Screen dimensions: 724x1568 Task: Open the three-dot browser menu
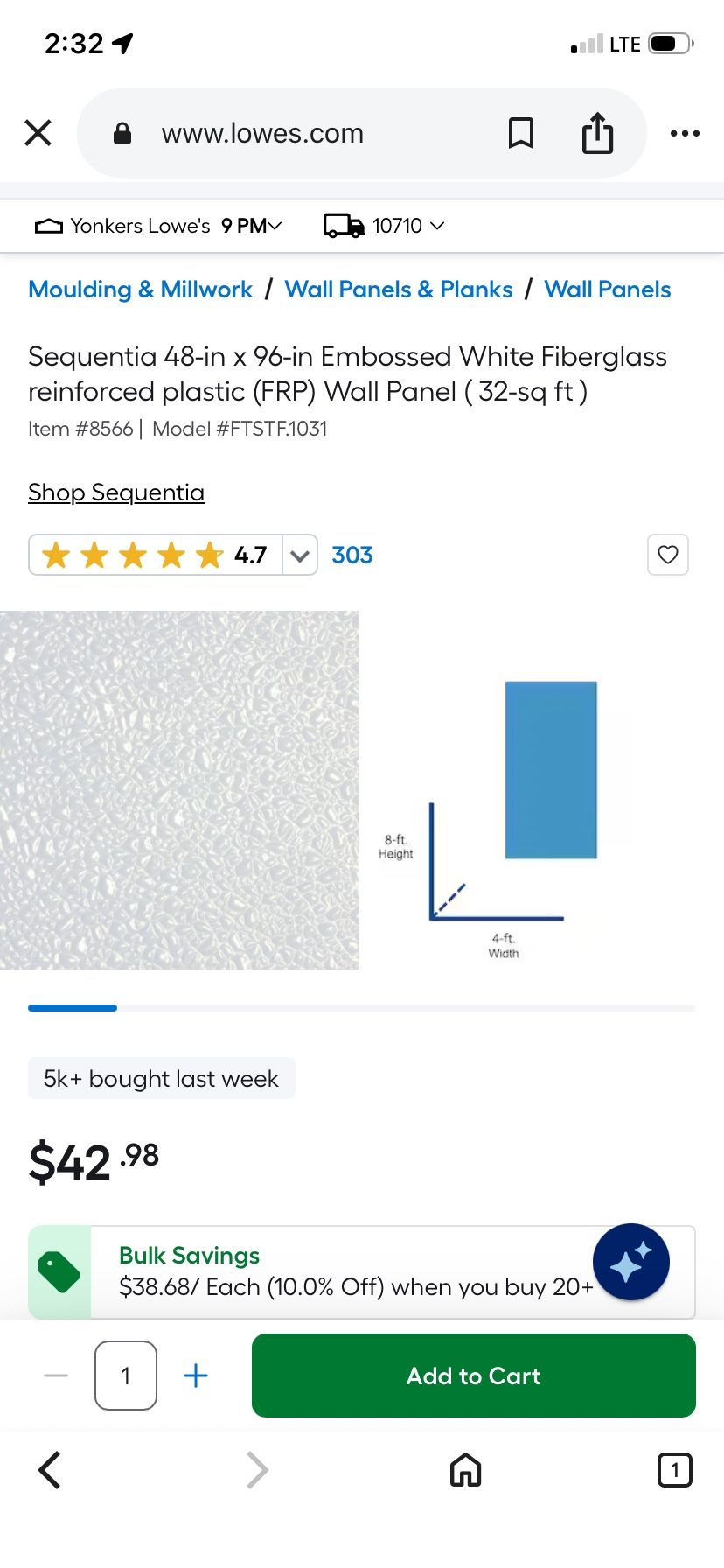[x=685, y=133]
